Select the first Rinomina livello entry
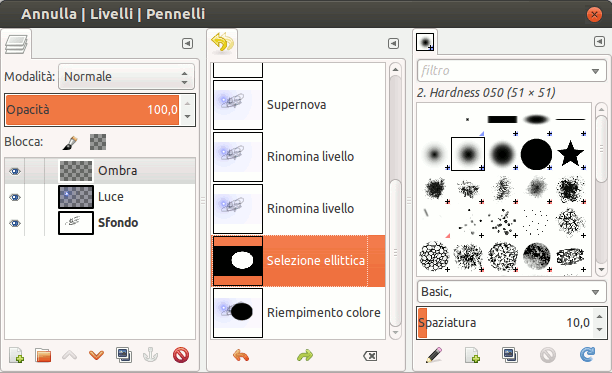The width and height of the screenshot is (612, 373). [298, 157]
